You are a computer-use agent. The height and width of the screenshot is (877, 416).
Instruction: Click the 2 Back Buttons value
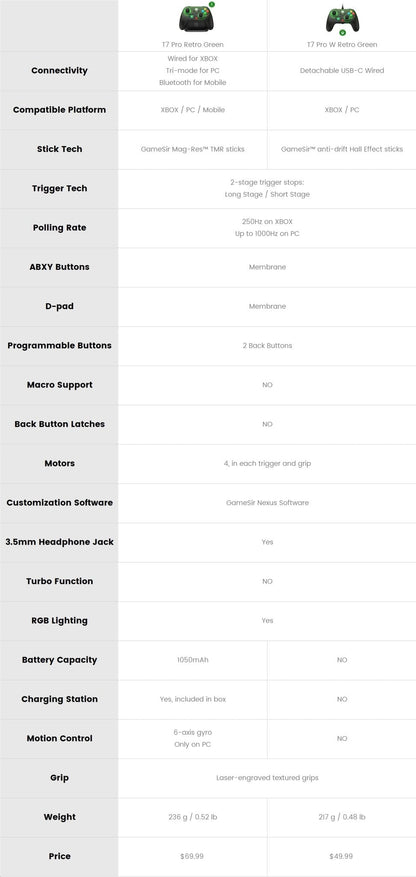267,346
